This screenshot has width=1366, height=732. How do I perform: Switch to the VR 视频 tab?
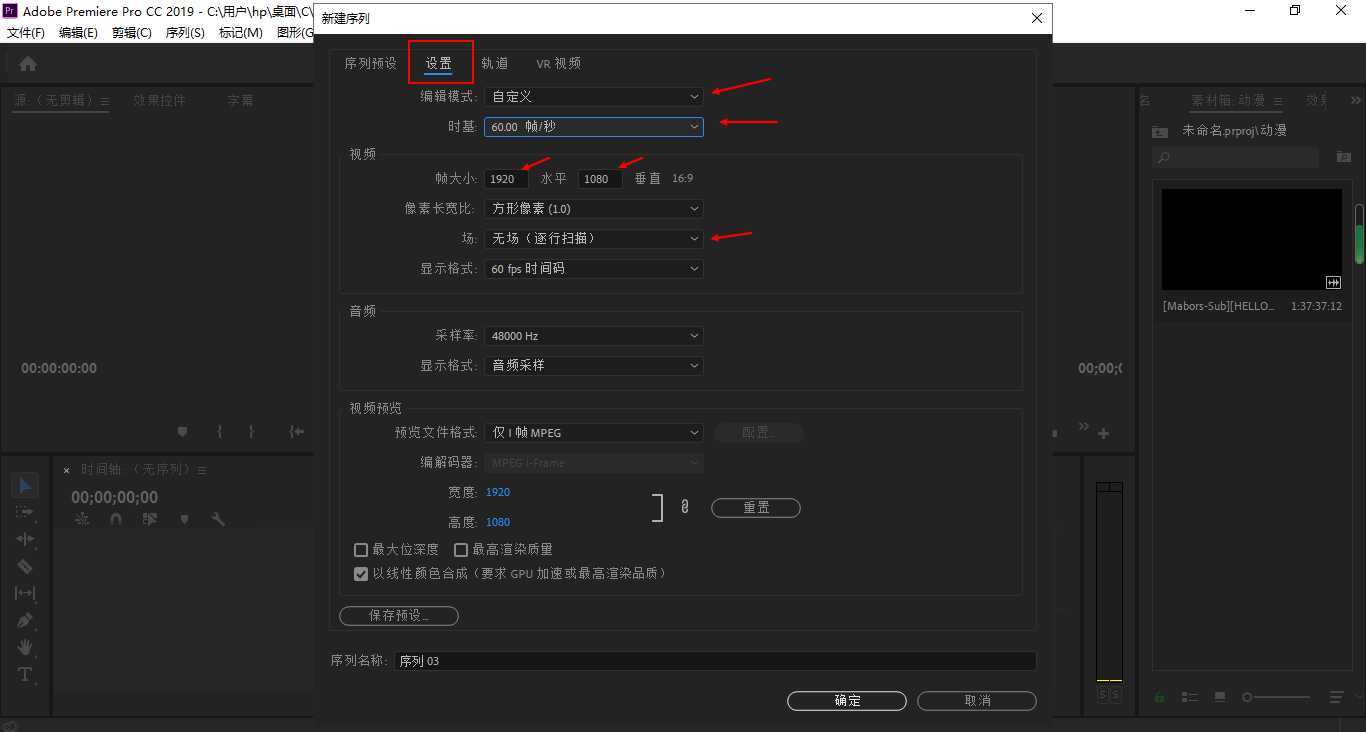(558, 63)
